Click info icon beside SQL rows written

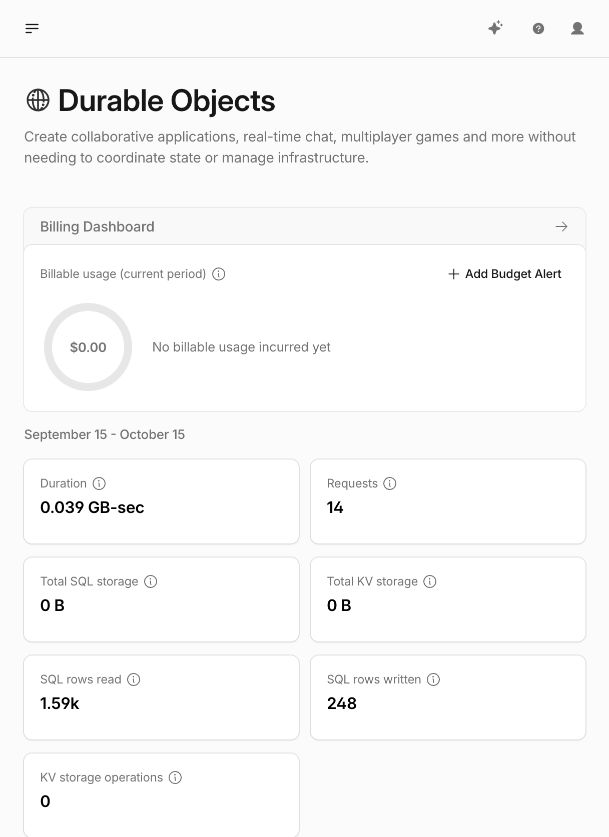[x=433, y=679]
